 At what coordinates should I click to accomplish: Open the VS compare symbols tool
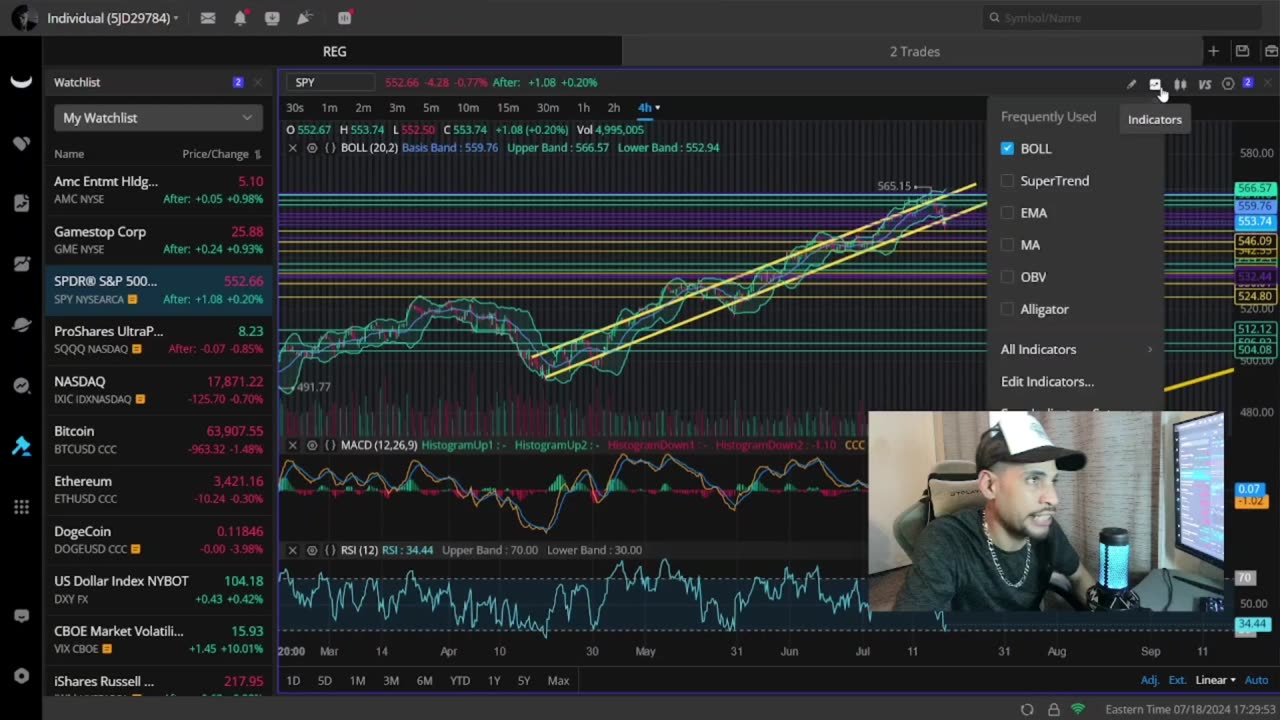(1204, 84)
